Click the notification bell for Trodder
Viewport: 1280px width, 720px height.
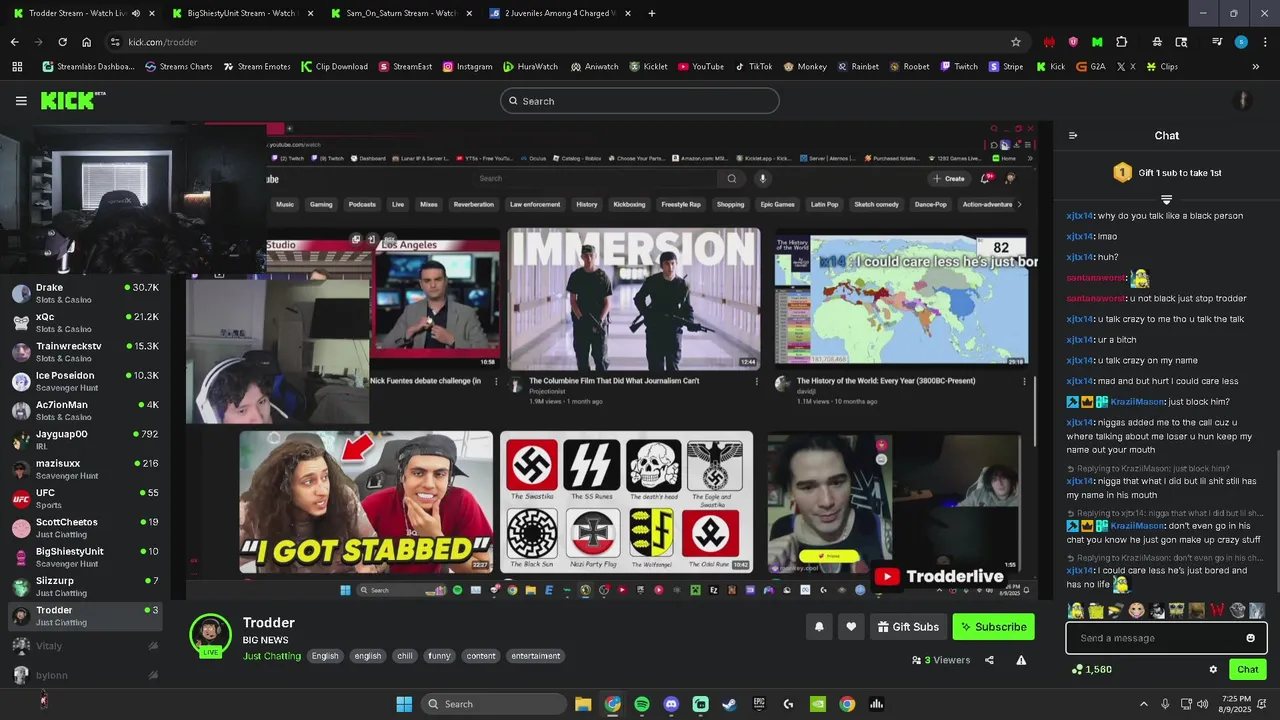coord(819,627)
